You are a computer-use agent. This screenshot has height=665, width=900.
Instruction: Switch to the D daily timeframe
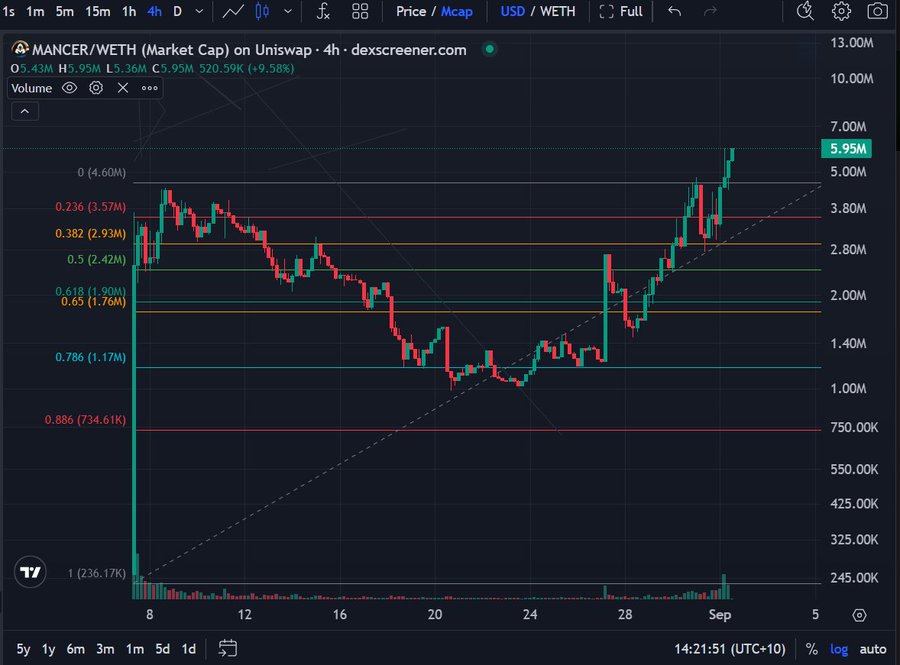click(177, 11)
